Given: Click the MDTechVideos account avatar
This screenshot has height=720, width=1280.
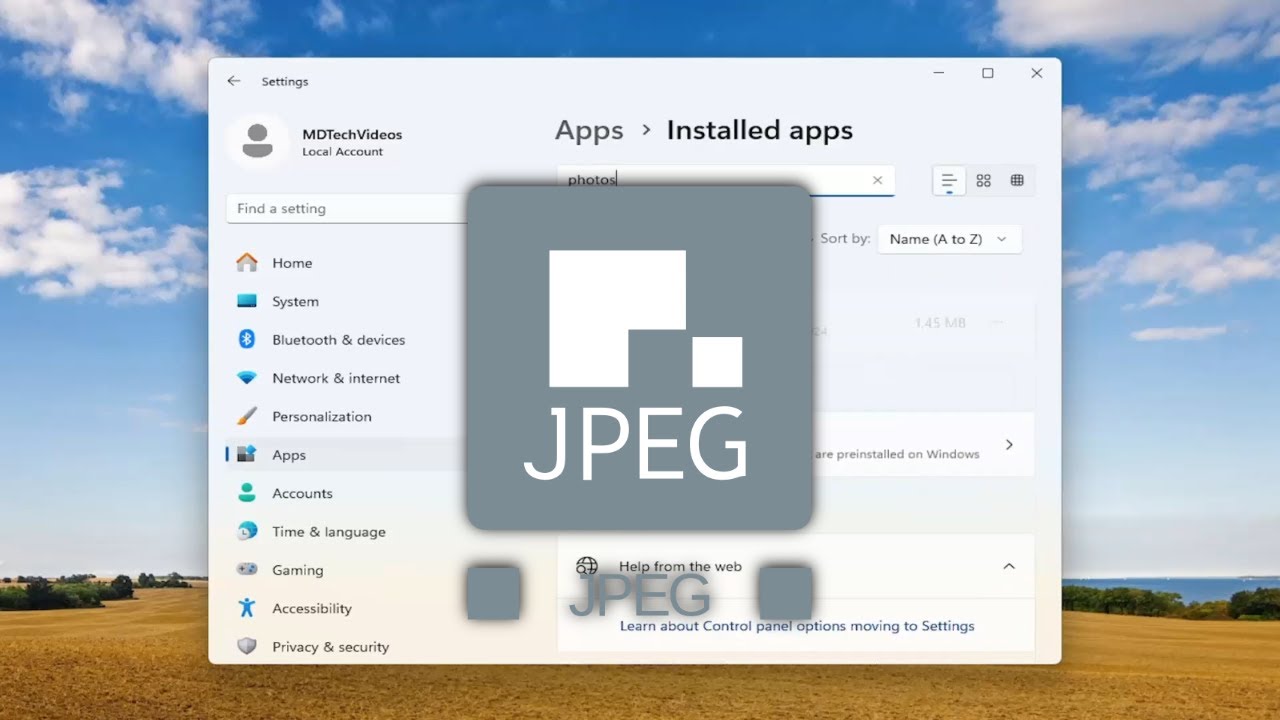Looking at the screenshot, I should pos(258,141).
